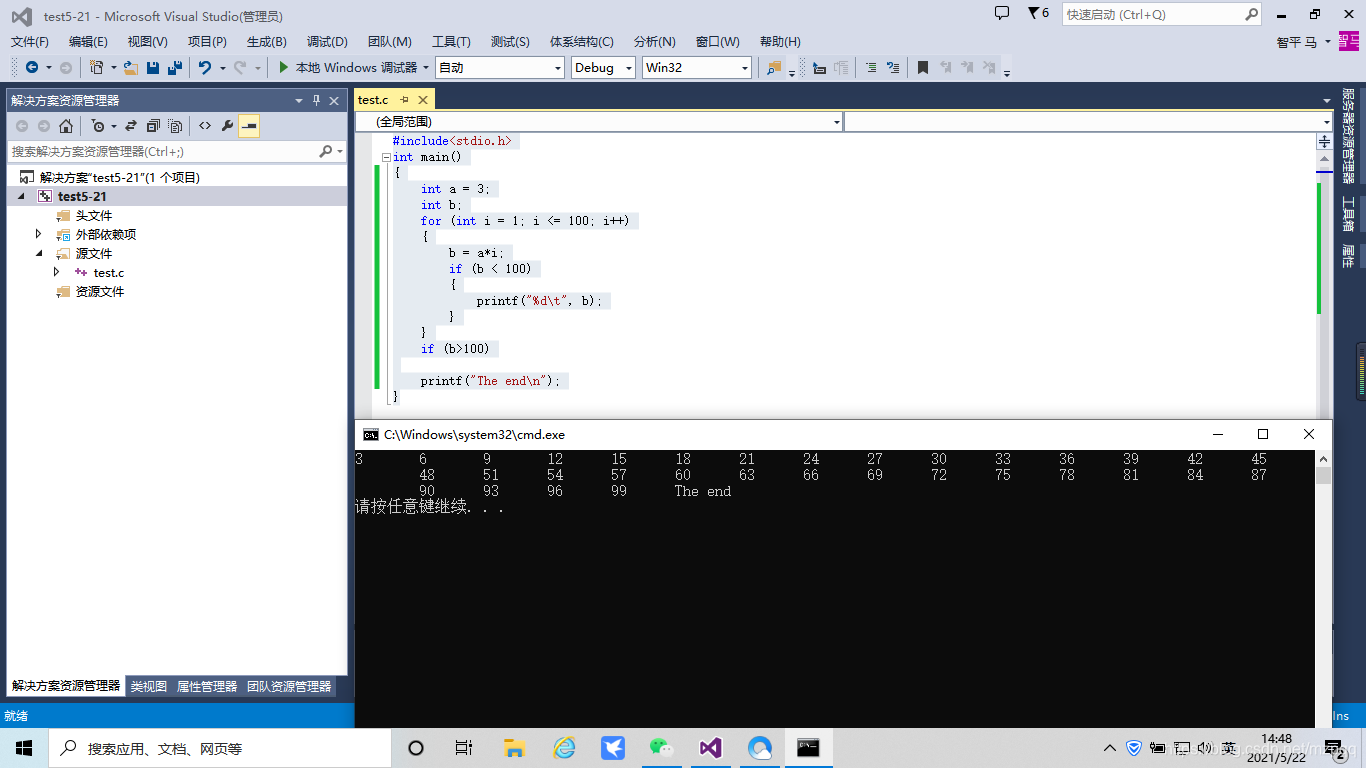This screenshot has width=1366, height=768.
Task: Click the Quick Launch magnifier icon
Action: 1251,14
